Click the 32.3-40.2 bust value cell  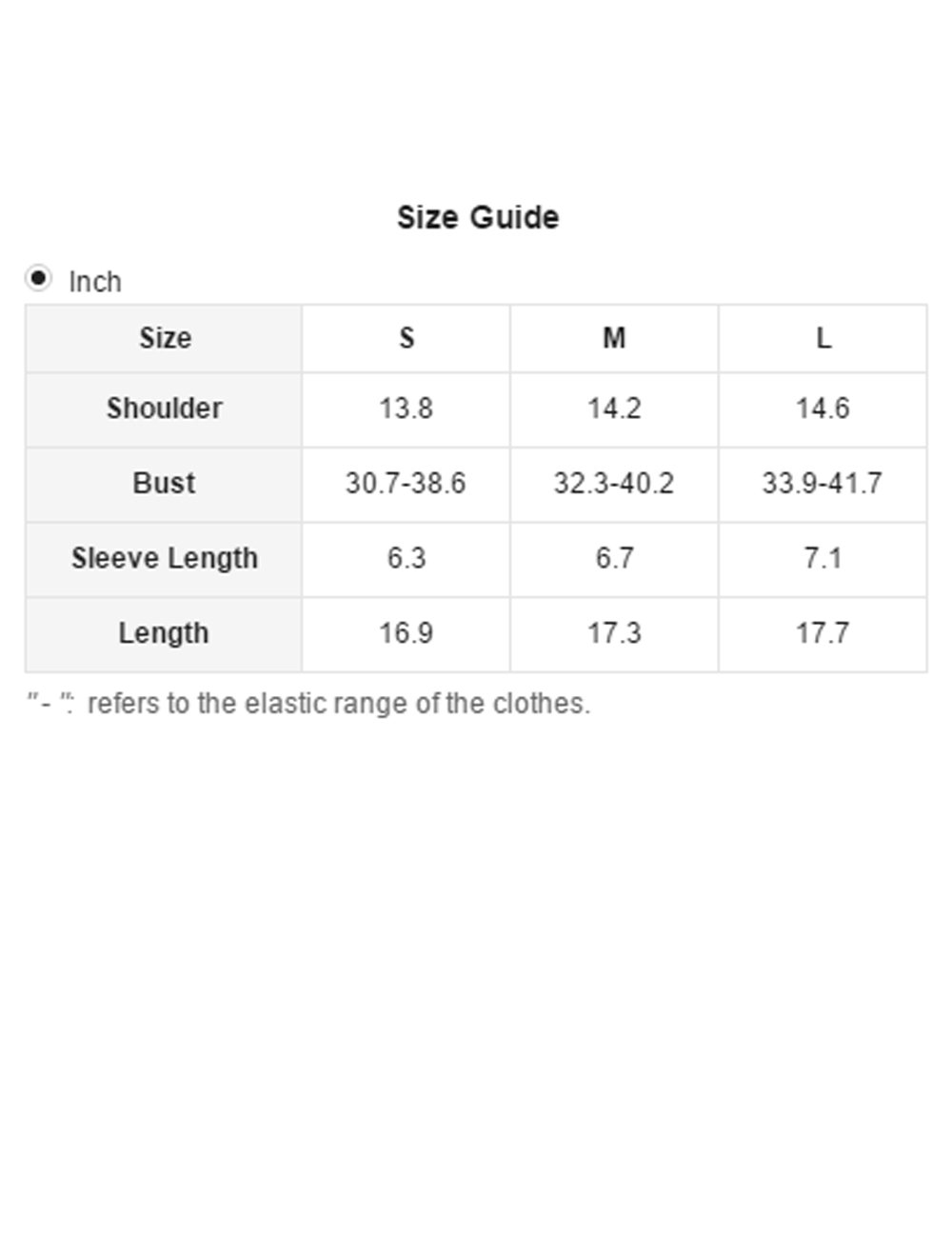[x=615, y=485]
